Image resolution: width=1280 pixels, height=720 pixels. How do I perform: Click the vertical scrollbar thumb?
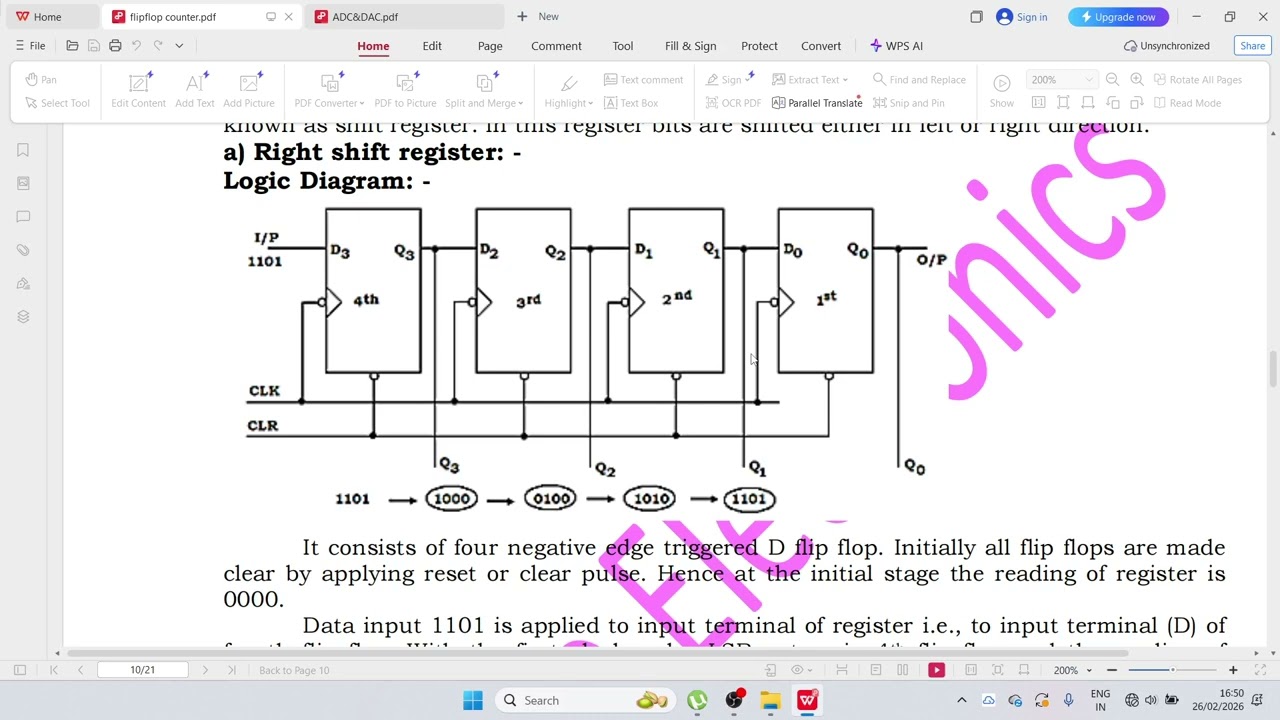[1273, 368]
